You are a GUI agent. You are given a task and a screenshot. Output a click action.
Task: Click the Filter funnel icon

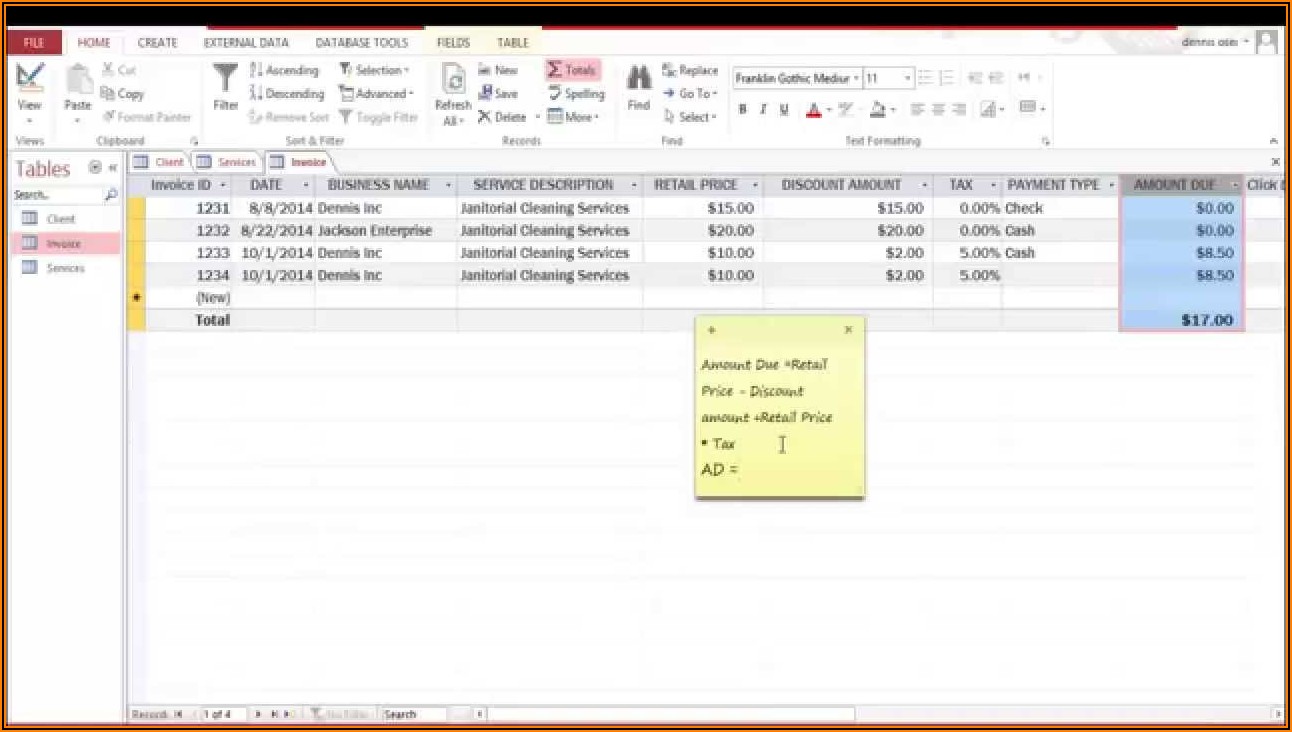click(x=226, y=80)
